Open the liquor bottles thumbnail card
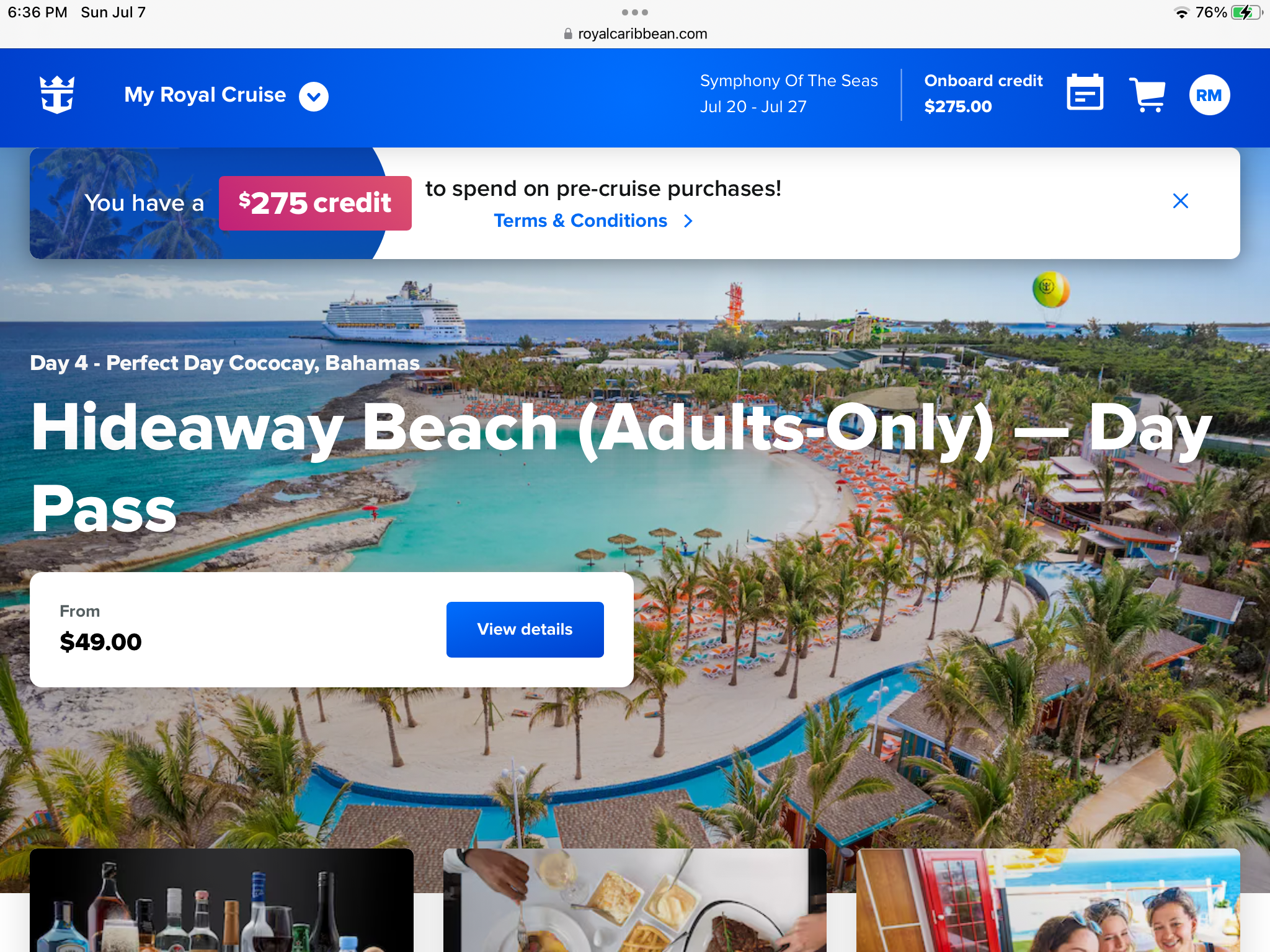 [221, 900]
